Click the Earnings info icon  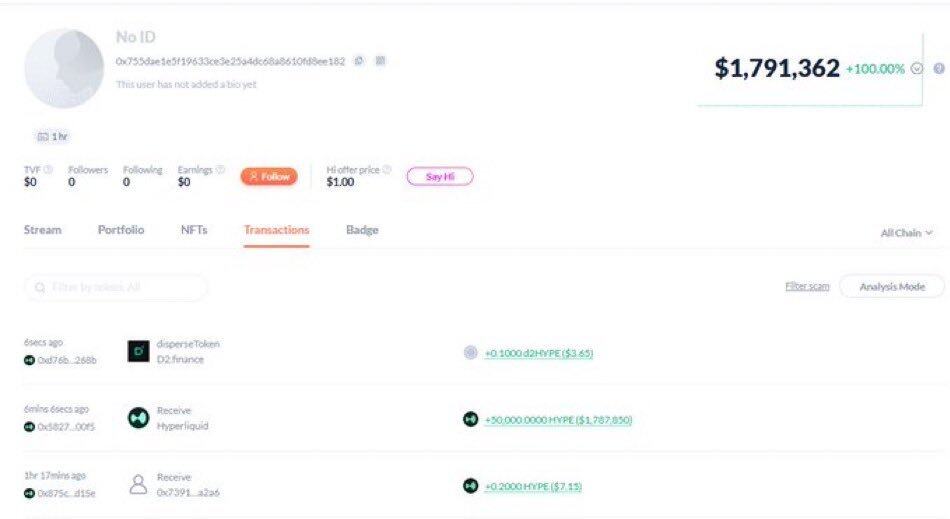pyautogui.click(x=220, y=170)
